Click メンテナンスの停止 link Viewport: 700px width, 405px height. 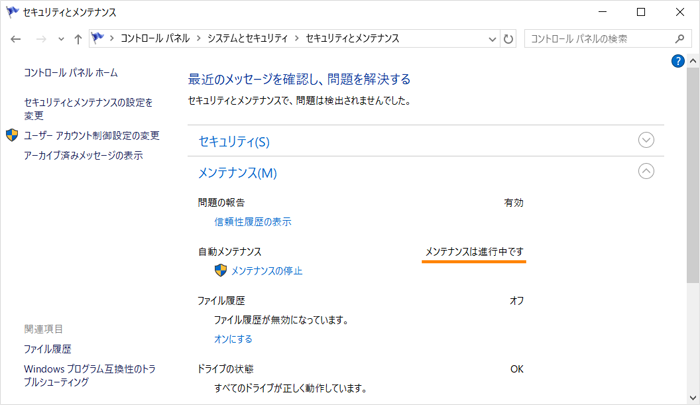click(x=267, y=271)
